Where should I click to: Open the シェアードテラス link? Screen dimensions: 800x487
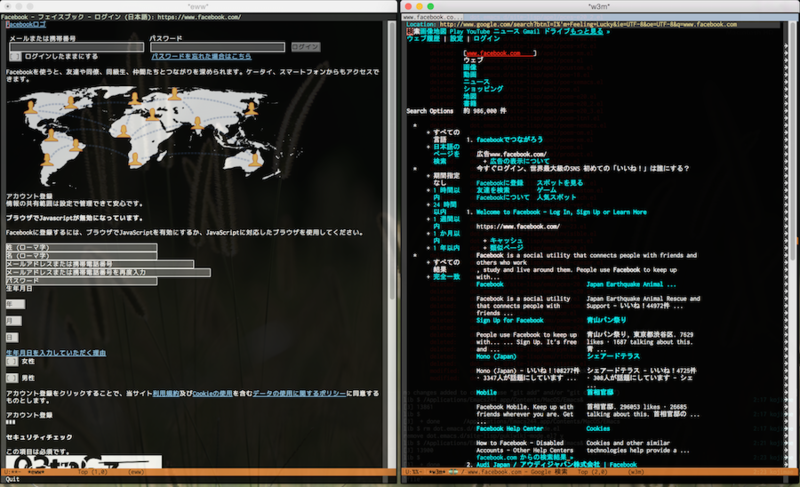tap(613, 356)
